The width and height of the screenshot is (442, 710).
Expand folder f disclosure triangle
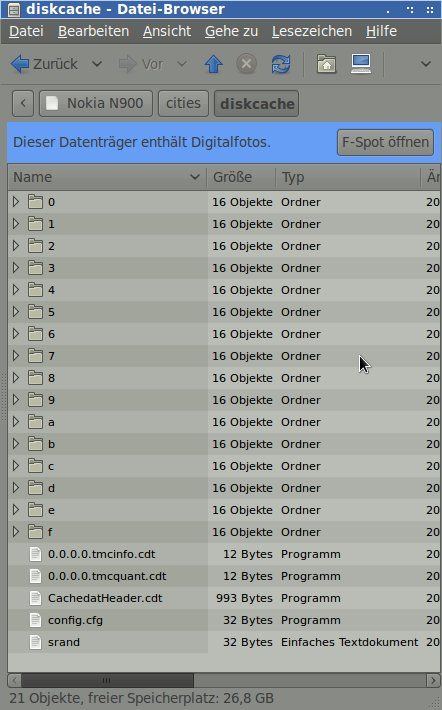click(x=16, y=532)
